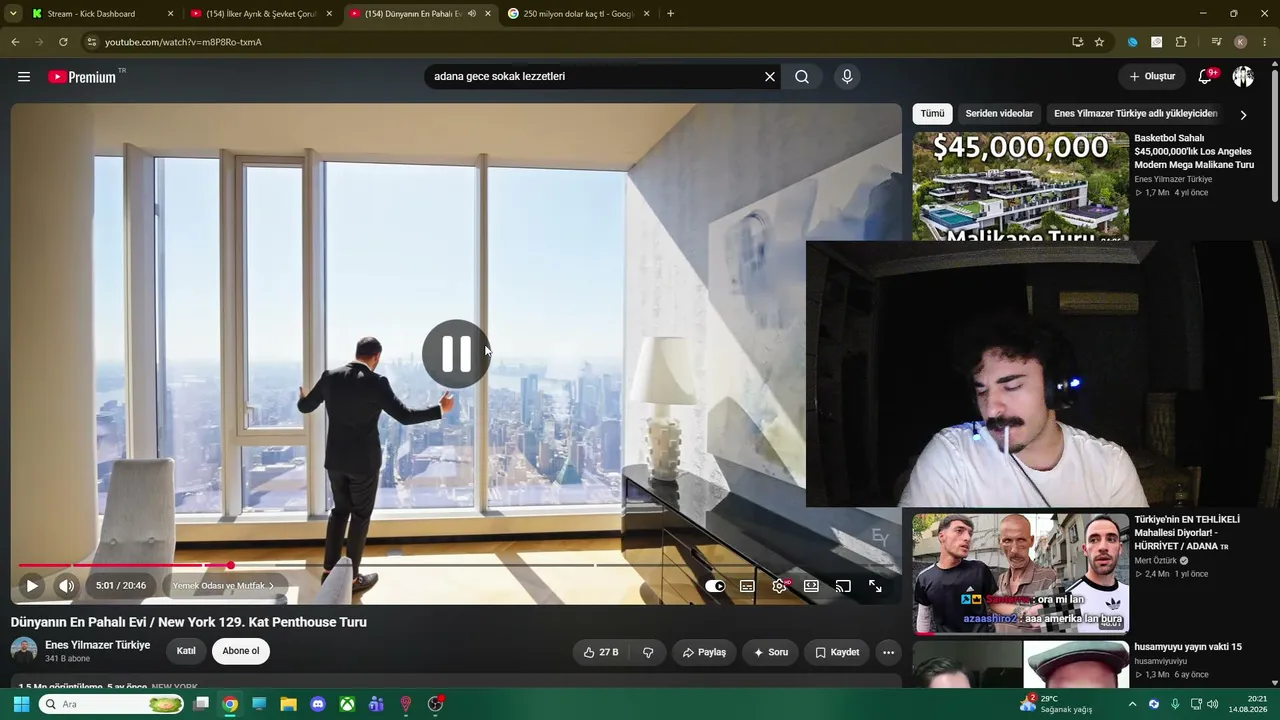This screenshot has height=720, width=1280.
Task: Open the Windows Start menu
Action: [21, 704]
